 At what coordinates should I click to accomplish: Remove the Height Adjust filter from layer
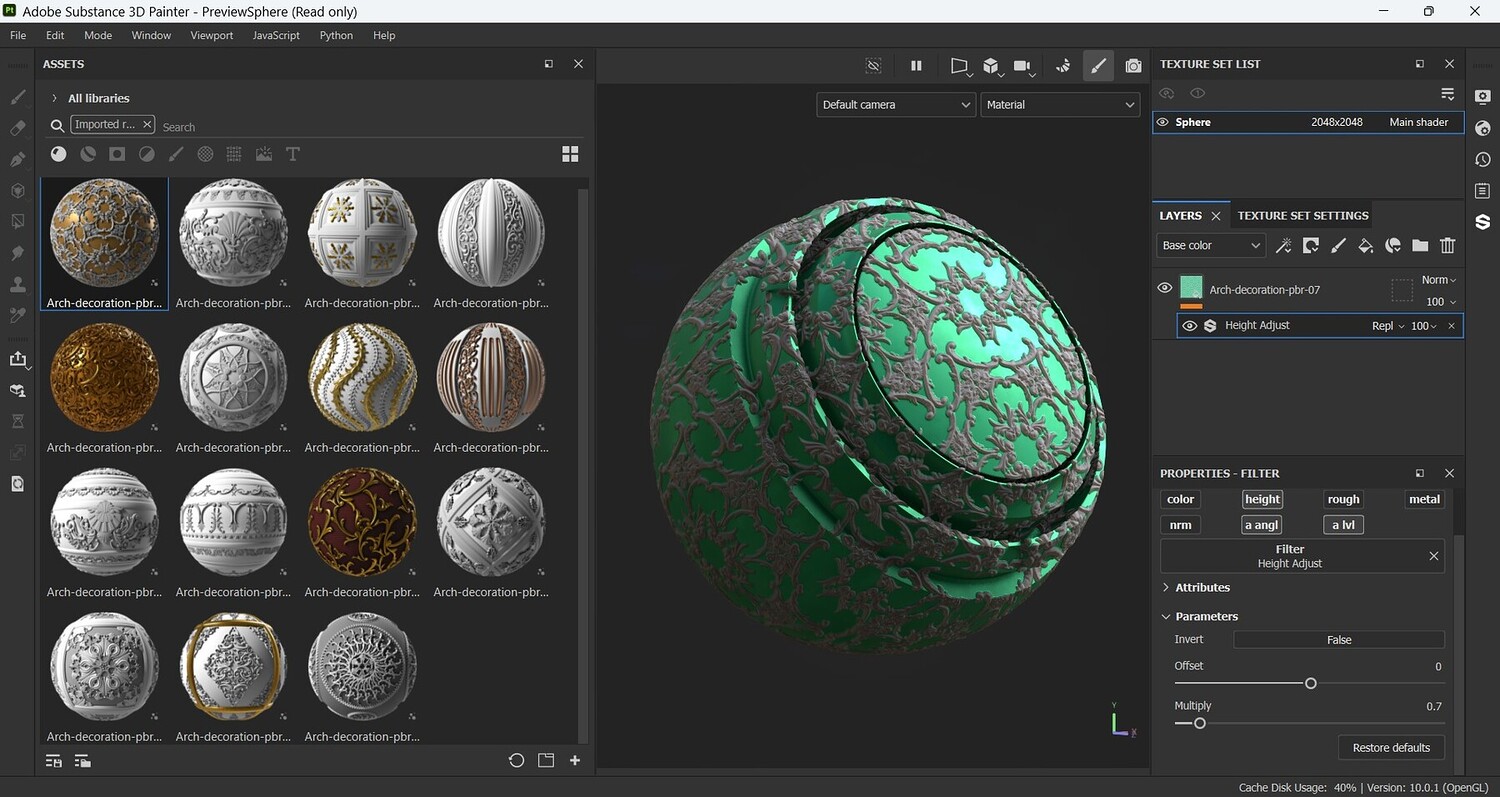click(x=1451, y=326)
